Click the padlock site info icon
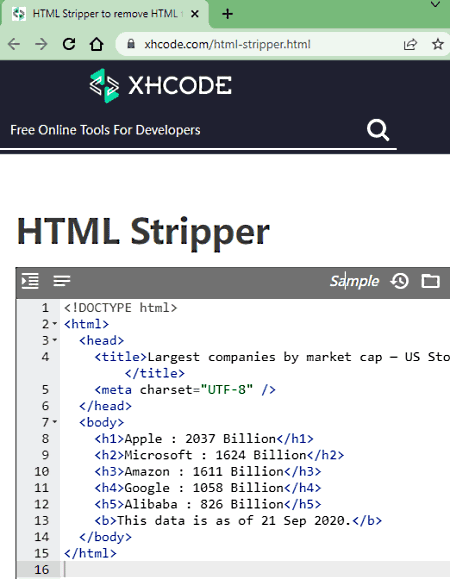Screen dimensions: 450x579 [131, 44]
